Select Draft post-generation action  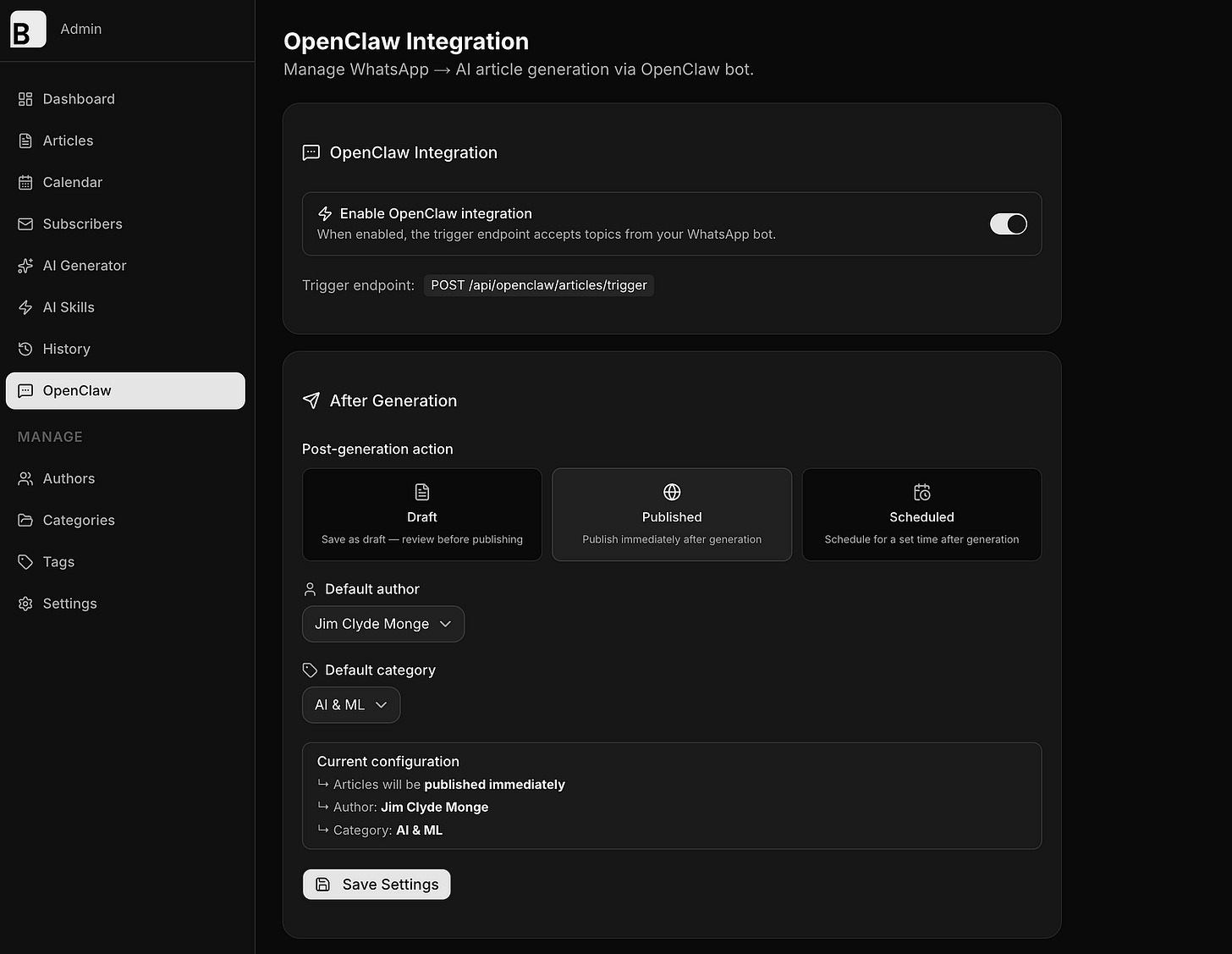point(422,515)
